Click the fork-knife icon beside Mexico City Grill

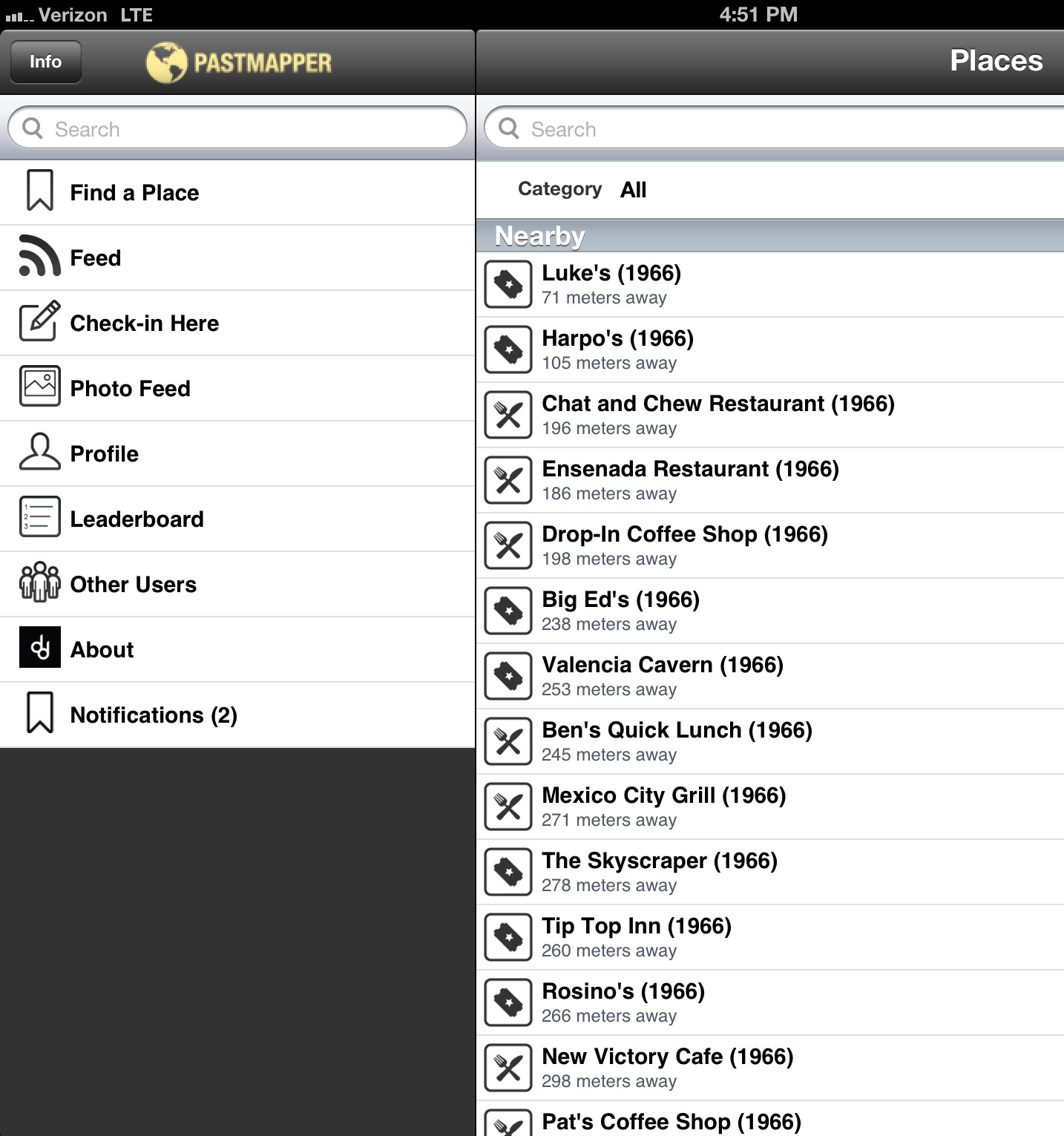(x=508, y=807)
